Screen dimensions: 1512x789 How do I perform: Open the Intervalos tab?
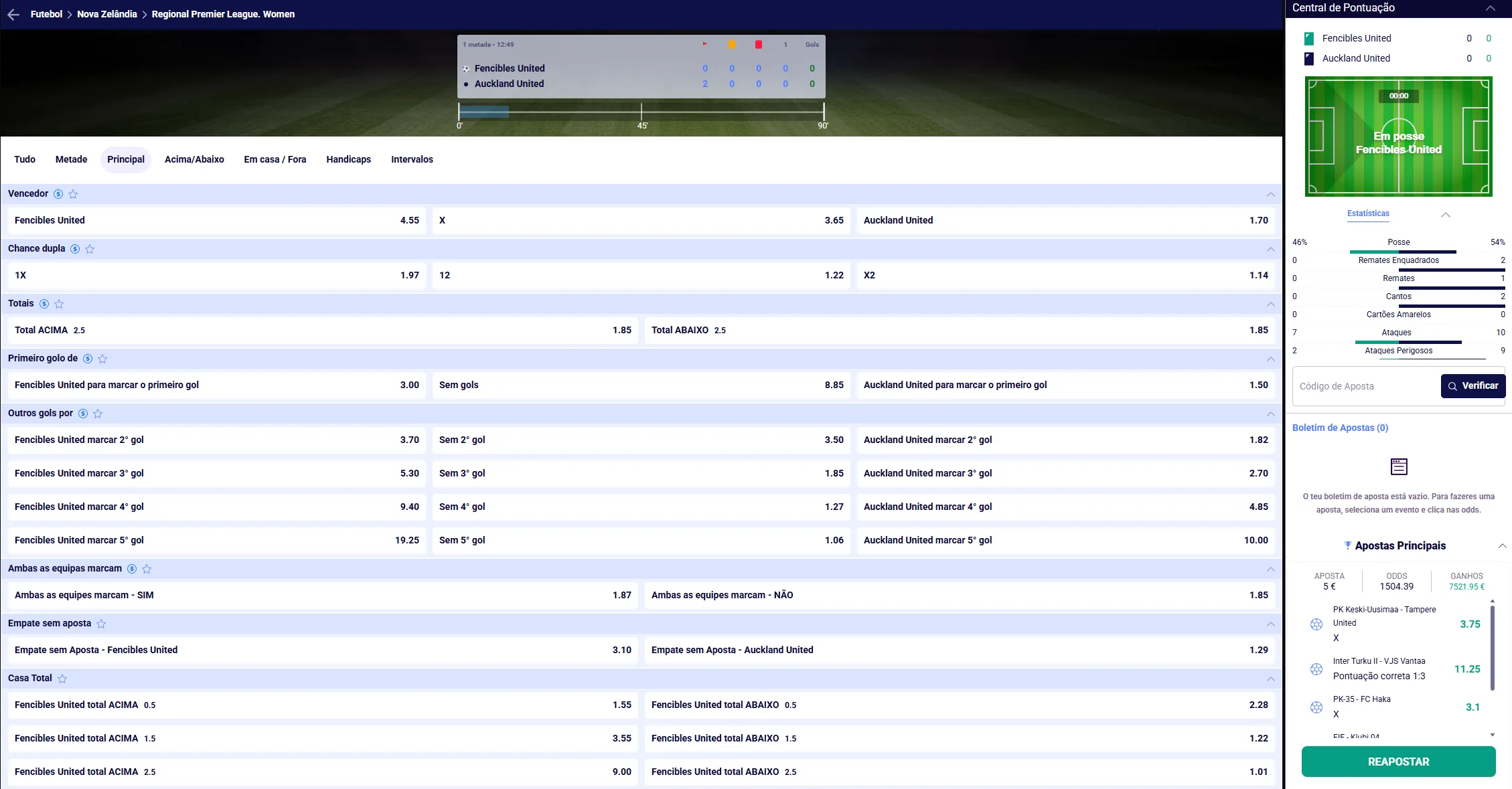tap(412, 159)
